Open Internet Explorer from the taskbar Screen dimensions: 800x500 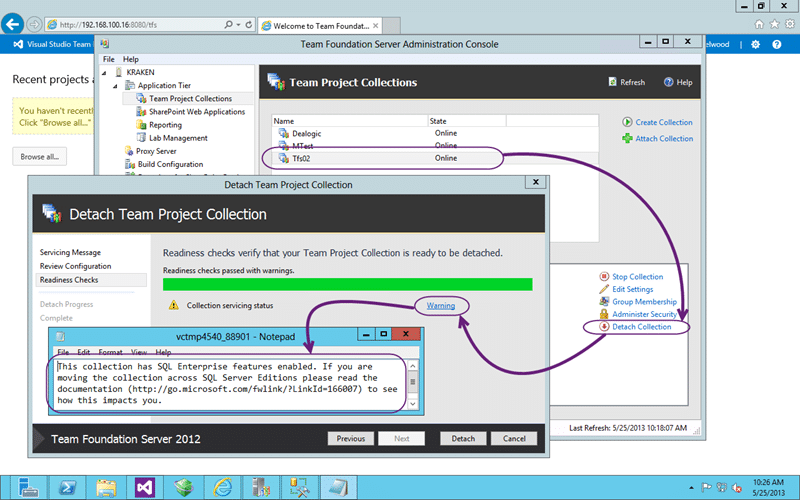coord(222,488)
